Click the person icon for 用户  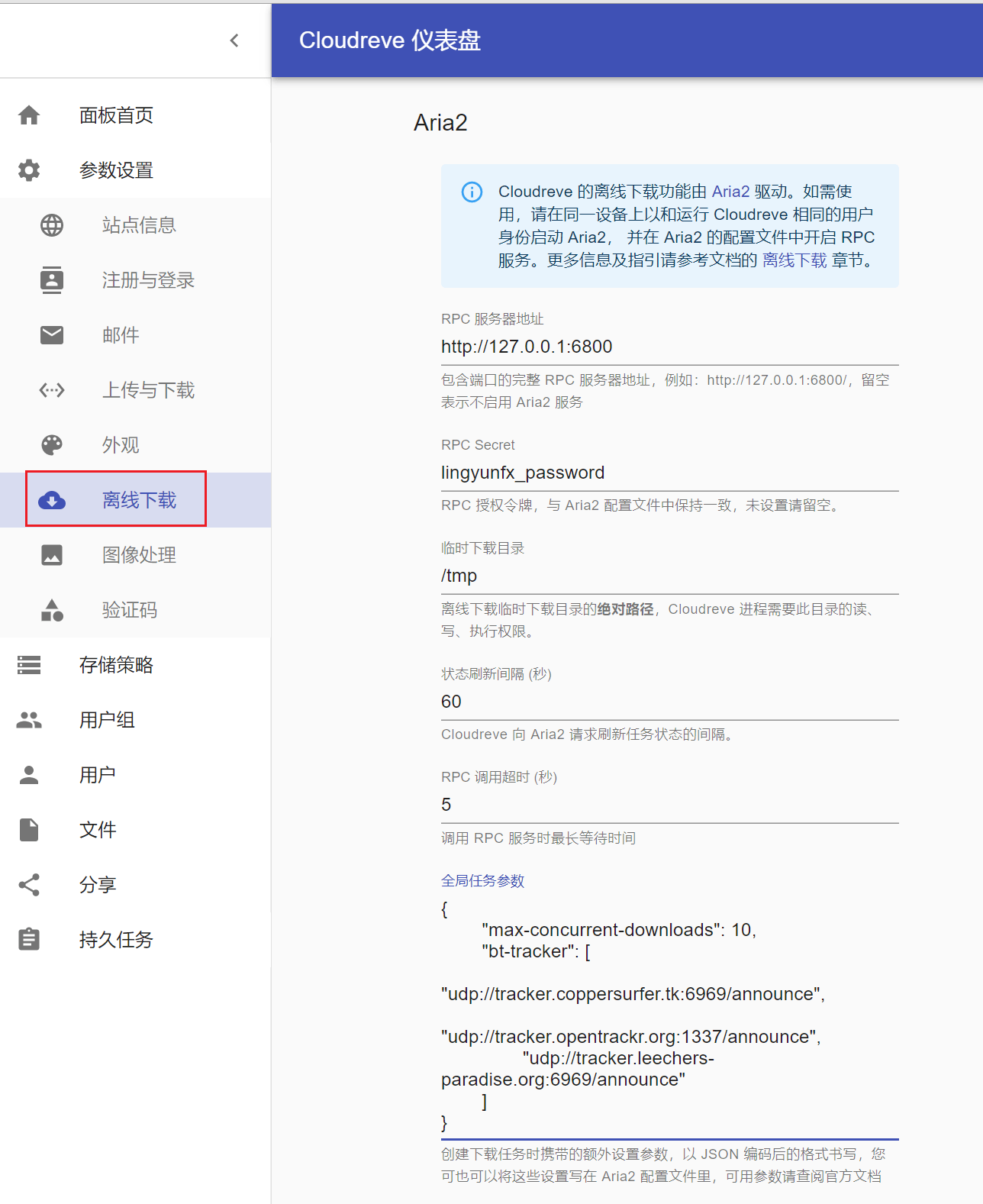pos(29,775)
